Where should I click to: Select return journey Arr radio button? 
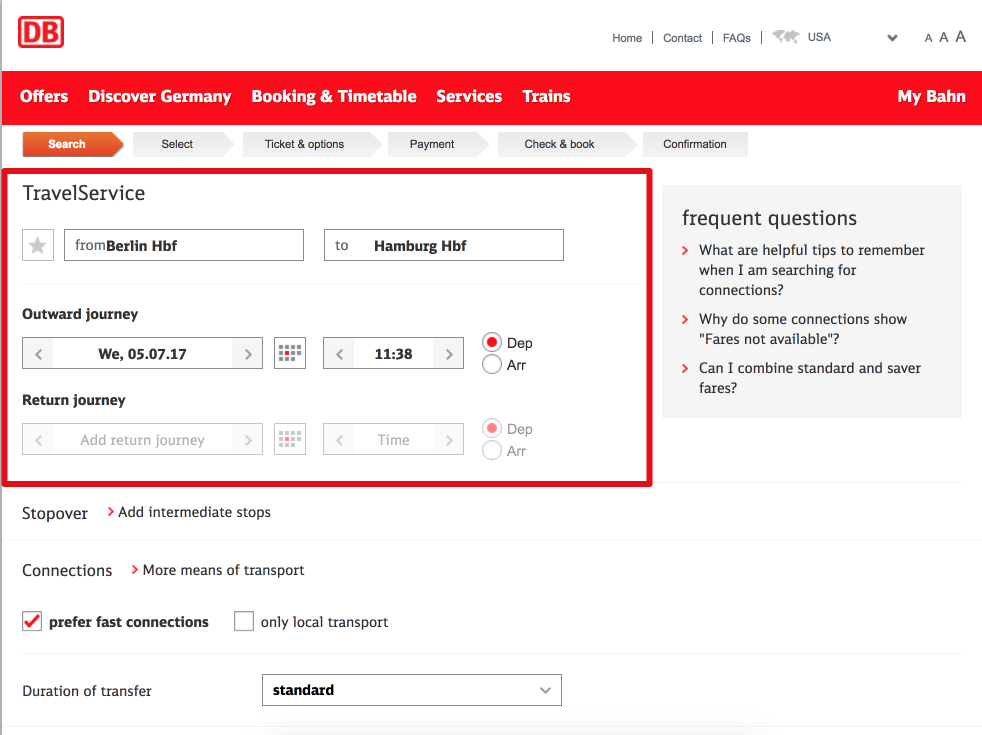(x=492, y=450)
